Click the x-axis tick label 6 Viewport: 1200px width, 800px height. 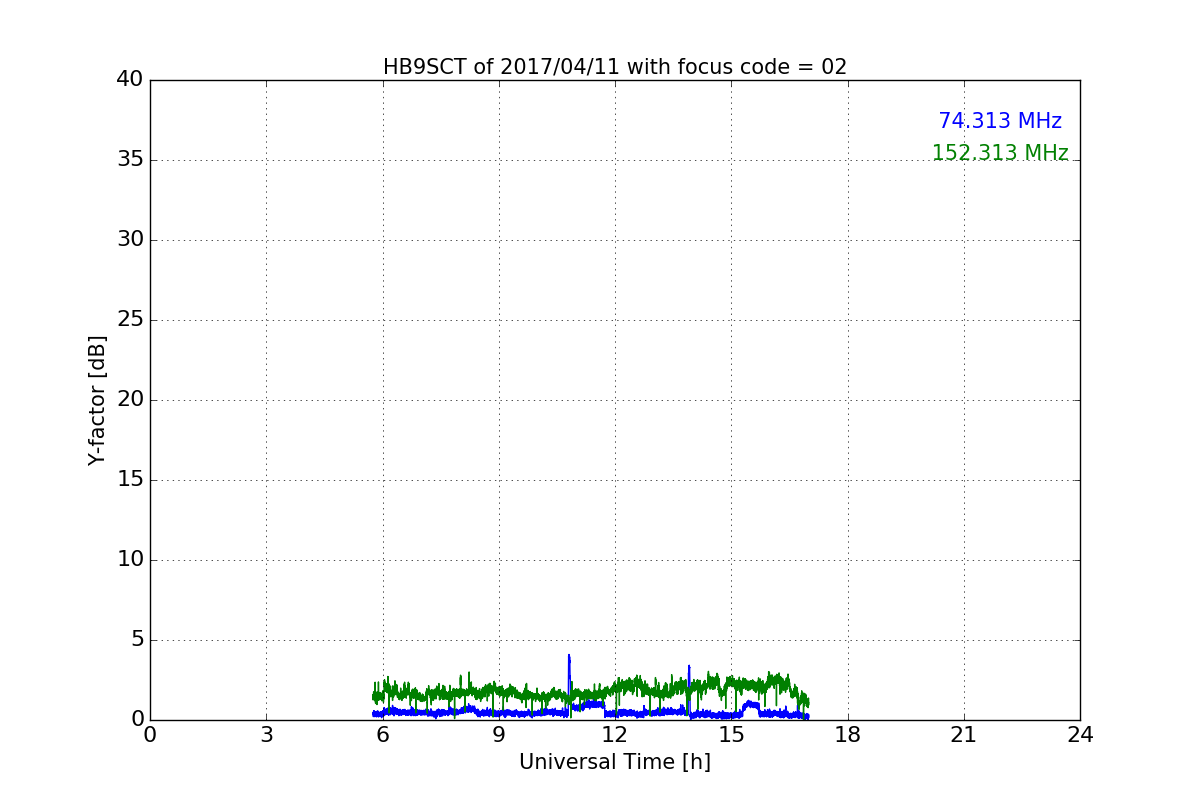(383, 735)
